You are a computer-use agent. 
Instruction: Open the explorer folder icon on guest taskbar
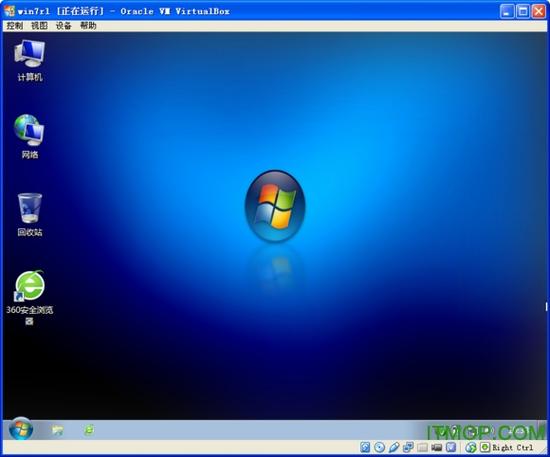coord(58,430)
